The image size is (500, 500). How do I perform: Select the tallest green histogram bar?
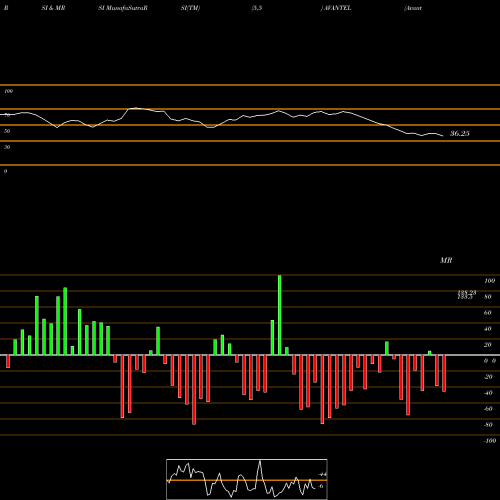pyautogui.click(x=279, y=315)
